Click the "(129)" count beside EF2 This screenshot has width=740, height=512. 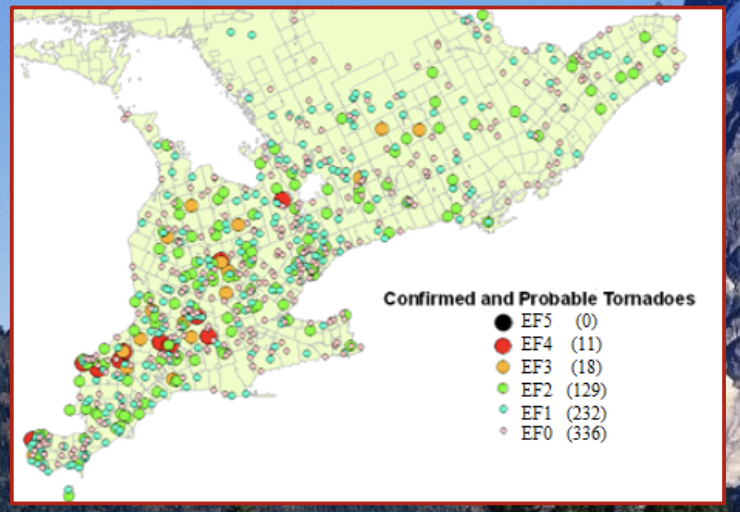[x=586, y=390]
